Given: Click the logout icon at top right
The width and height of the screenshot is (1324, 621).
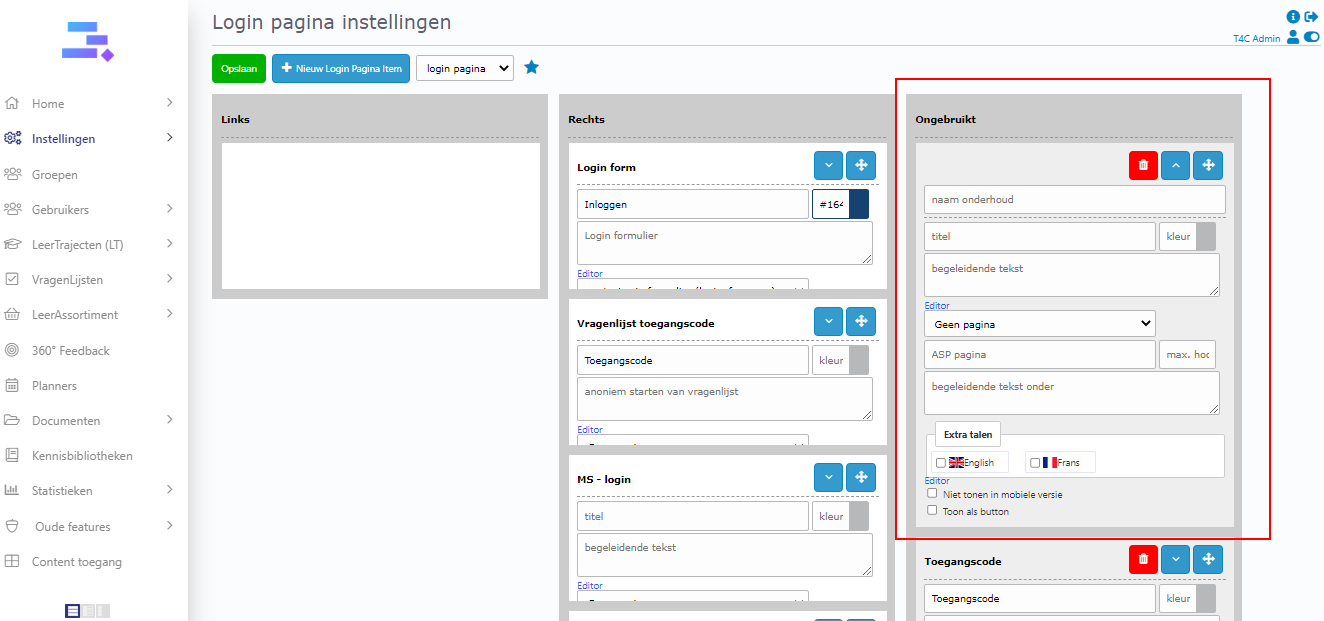Looking at the screenshot, I should [1311, 17].
